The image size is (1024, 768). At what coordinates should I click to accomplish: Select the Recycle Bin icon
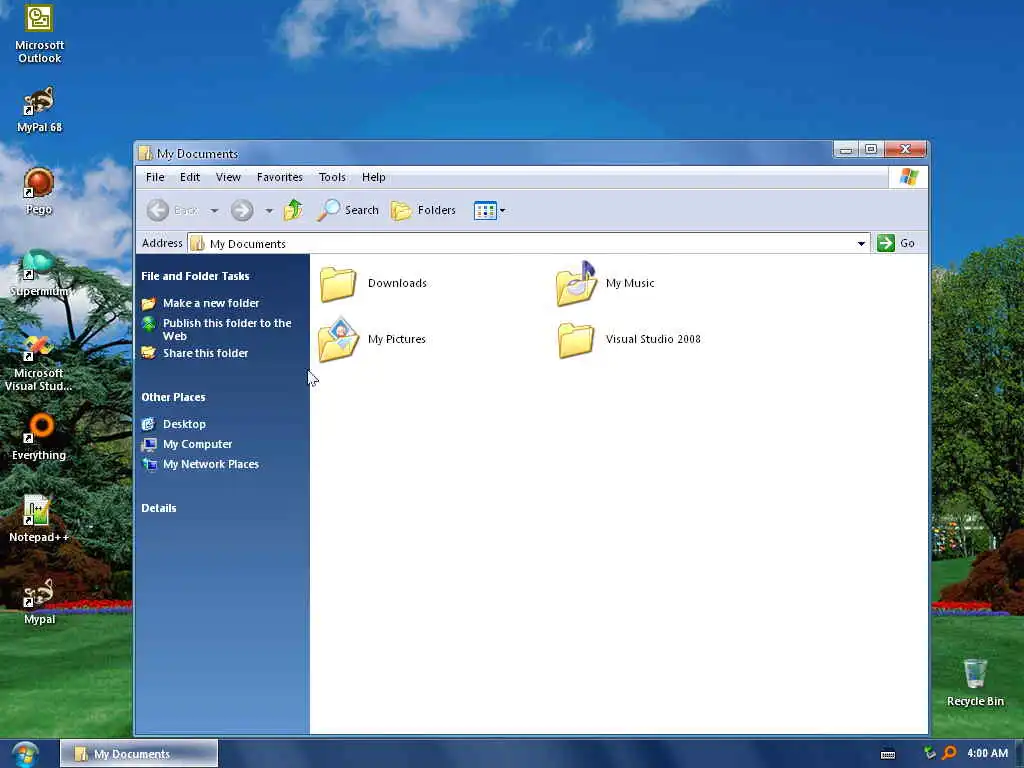(975, 683)
